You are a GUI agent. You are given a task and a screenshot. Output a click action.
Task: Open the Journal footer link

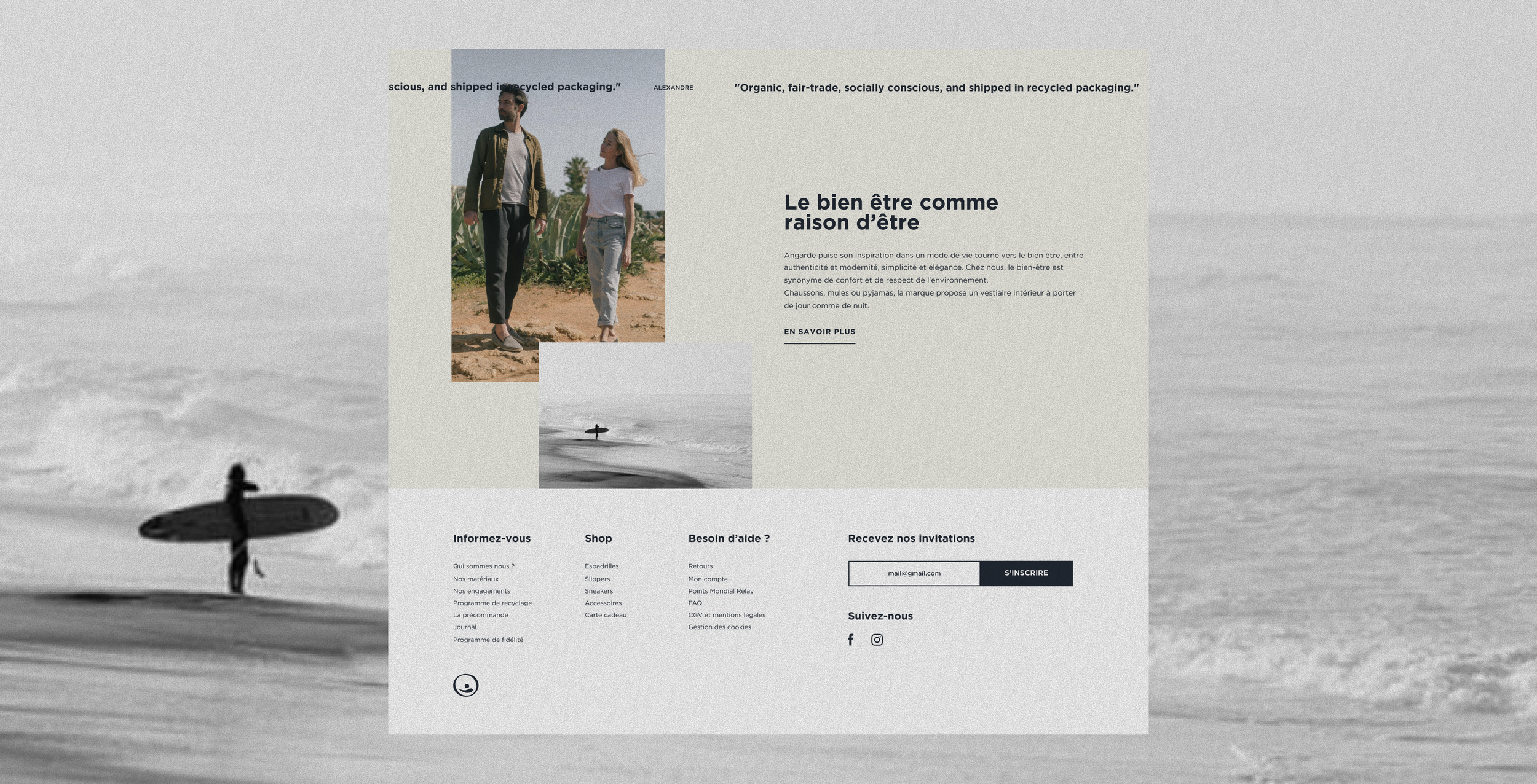(x=464, y=627)
